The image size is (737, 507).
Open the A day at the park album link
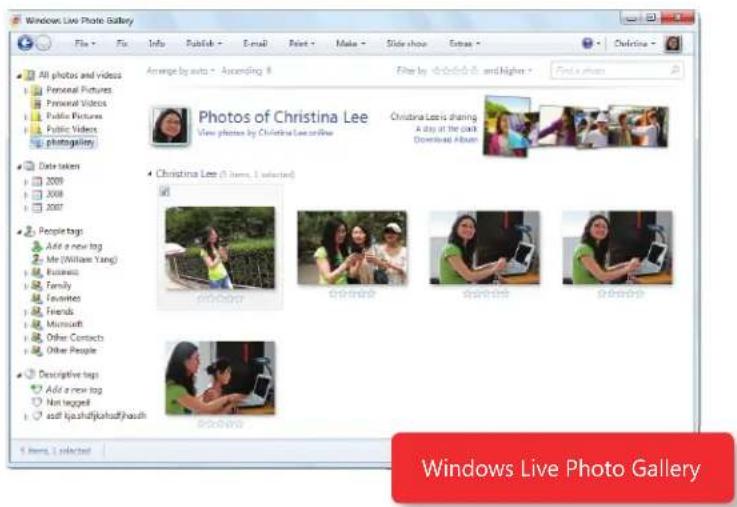pyautogui.click(x=446, y=129)
